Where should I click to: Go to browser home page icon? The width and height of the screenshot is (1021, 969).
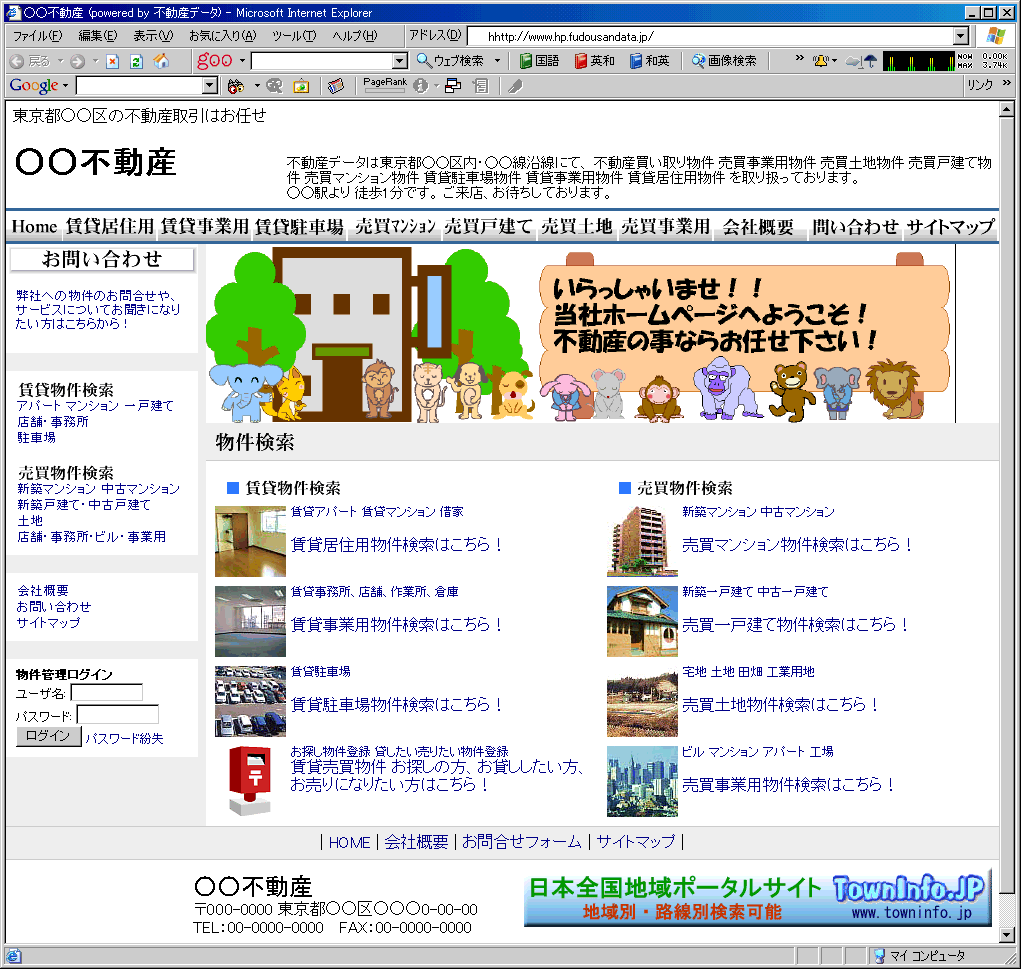point(161,61)
